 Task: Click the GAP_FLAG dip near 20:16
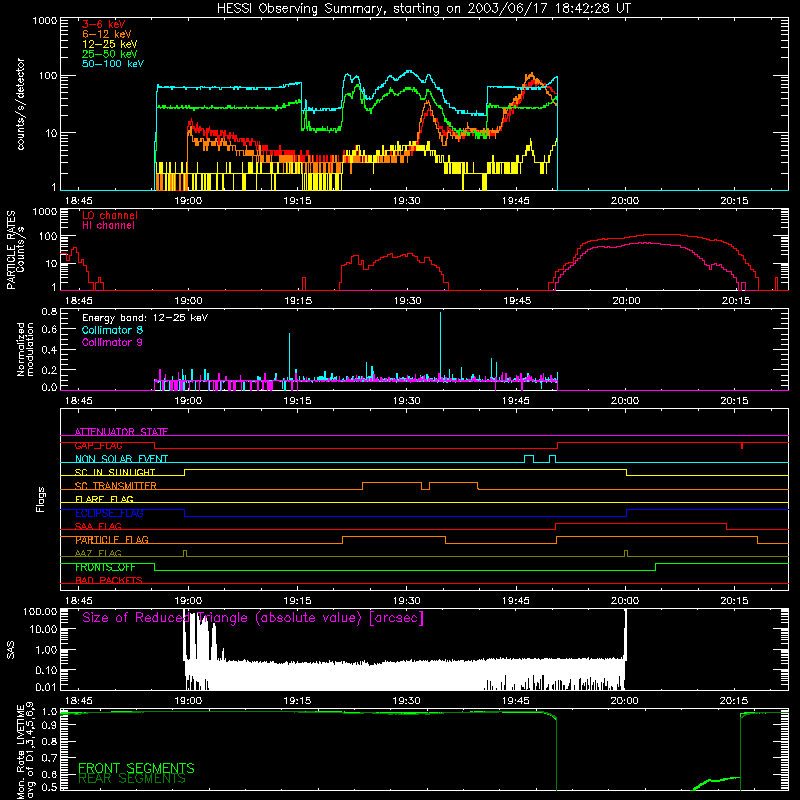click(x=742, y=445)
